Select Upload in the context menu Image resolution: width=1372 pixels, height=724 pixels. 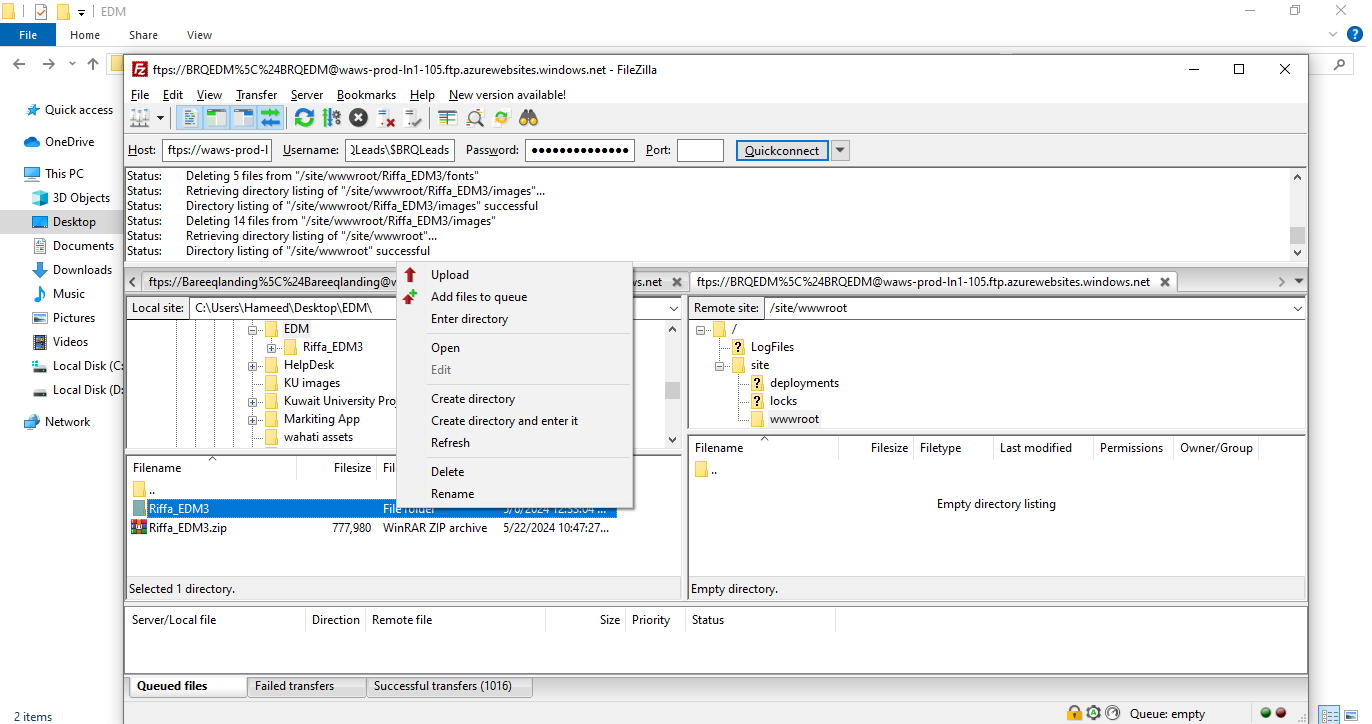click(x=449, y=275)
